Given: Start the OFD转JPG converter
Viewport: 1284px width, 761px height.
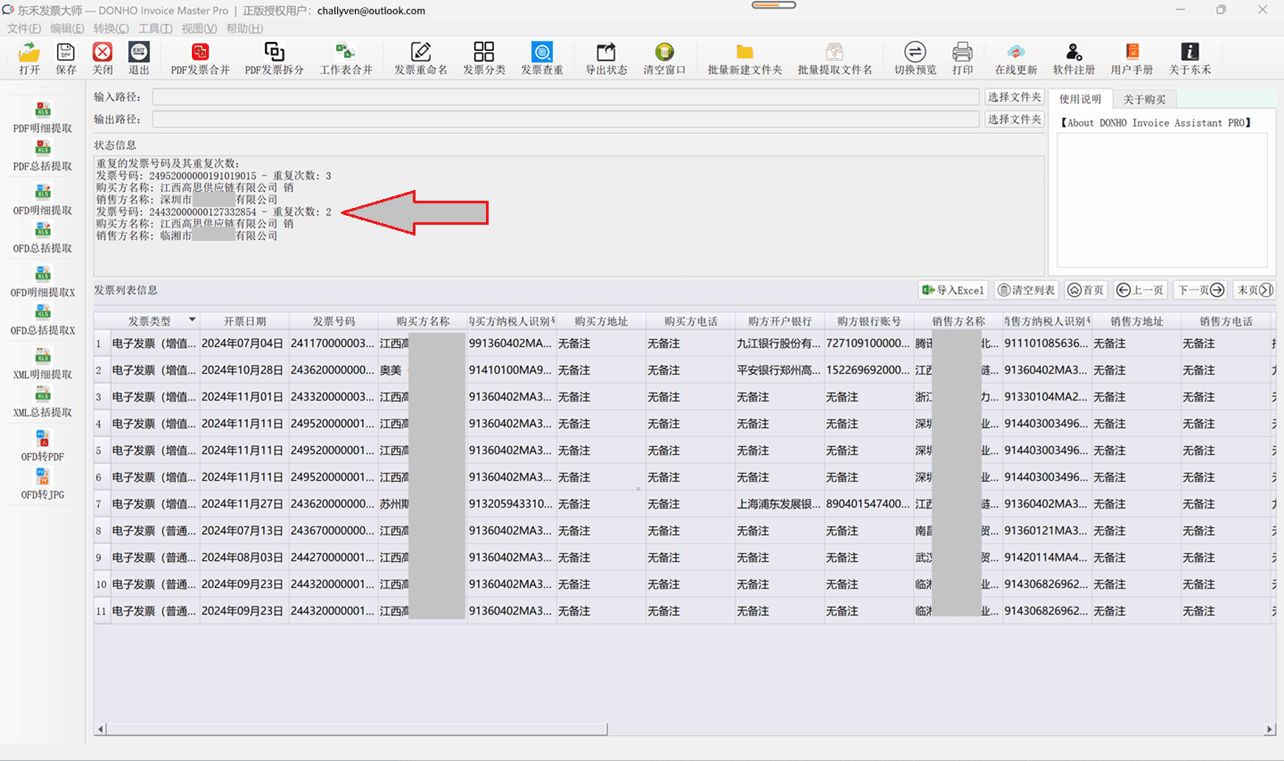Looking at the screenshot, I should click(x=43, y=485).
